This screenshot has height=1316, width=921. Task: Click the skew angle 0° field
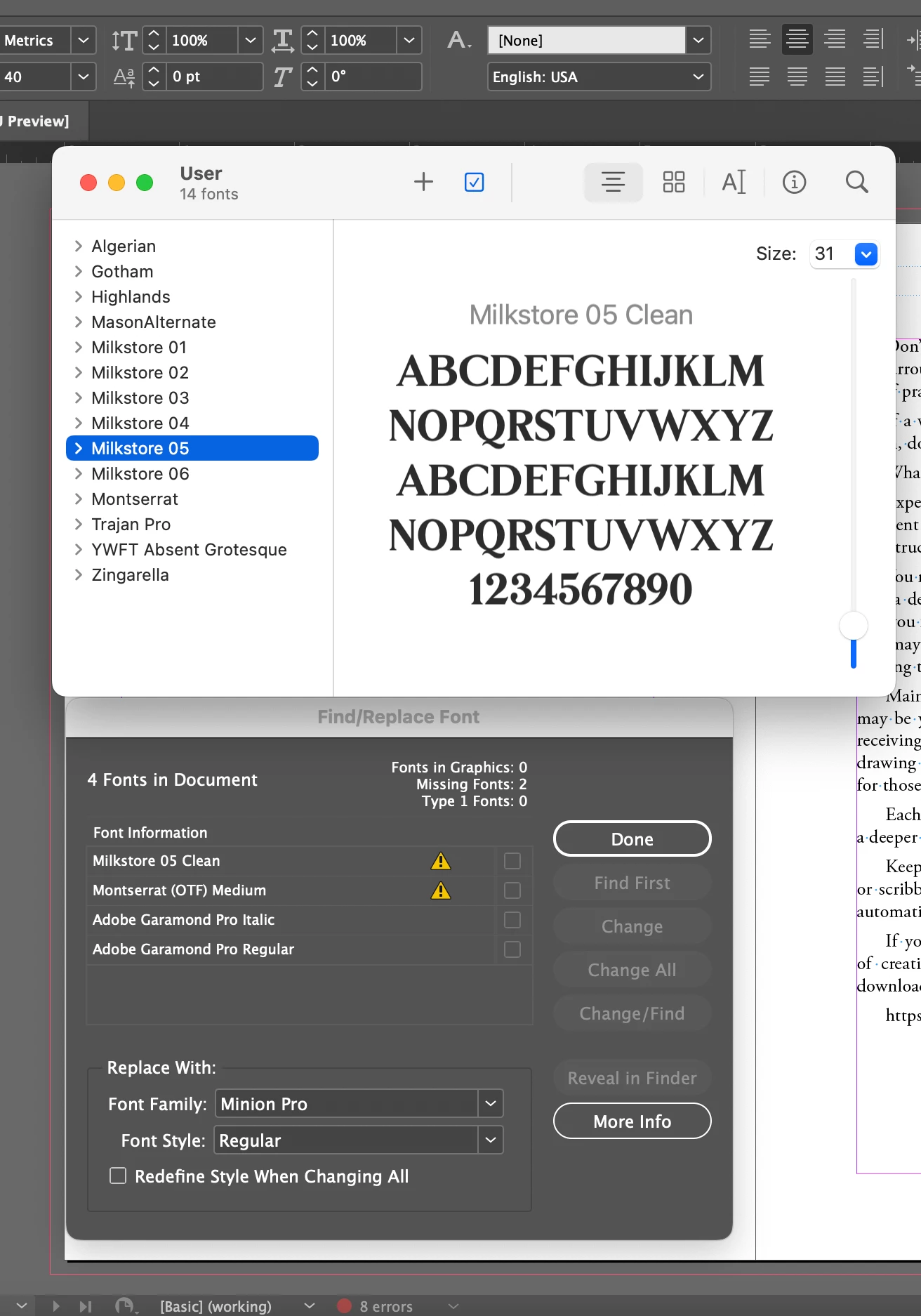[374, 77]
